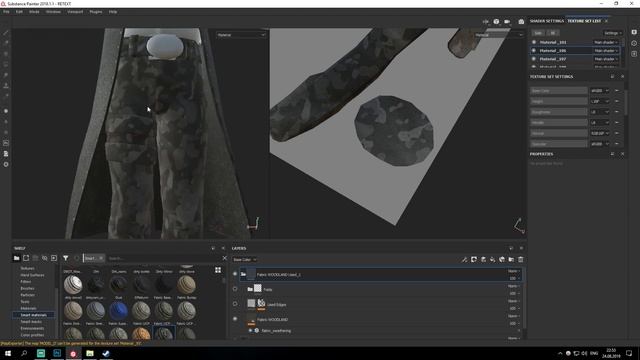Open the Settings dropdown in Texture Set List
The height and width of the screenshot is (360, 640).
click(x=613, y=33)
